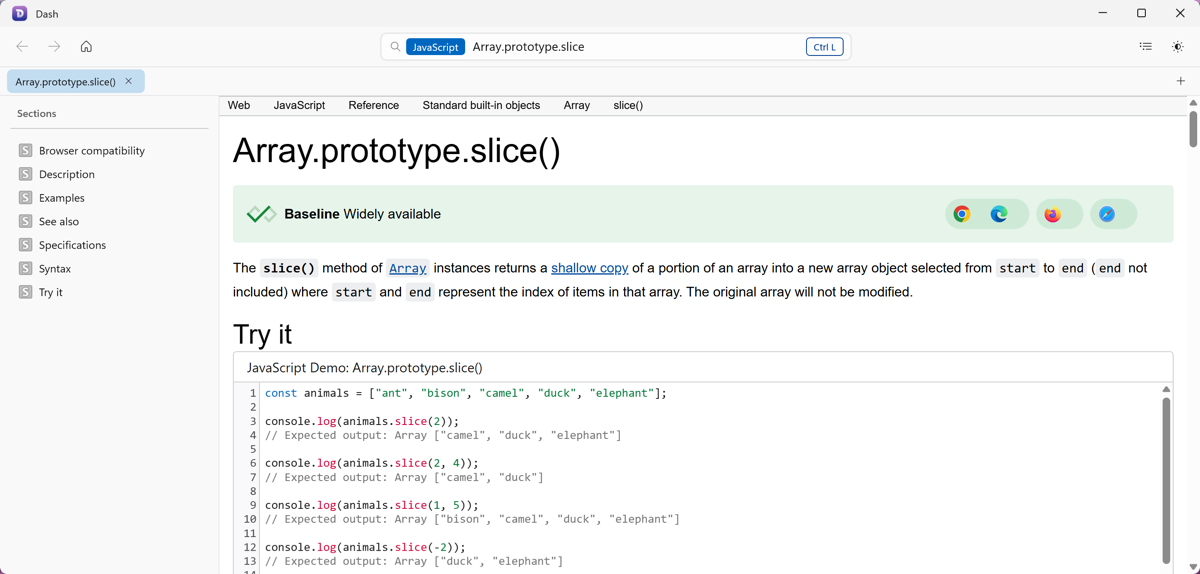Image resolution: width=1200 pixels, height=574 pixels.
Task: Jump to Try it section in sidebar
Action: click(51, 292)
